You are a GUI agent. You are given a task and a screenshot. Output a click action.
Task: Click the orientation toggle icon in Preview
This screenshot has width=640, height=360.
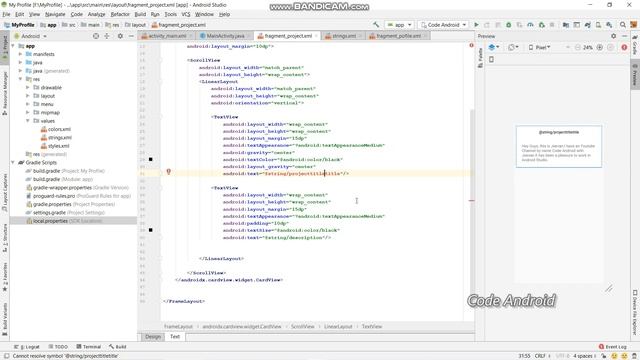(x=512, y=47)
